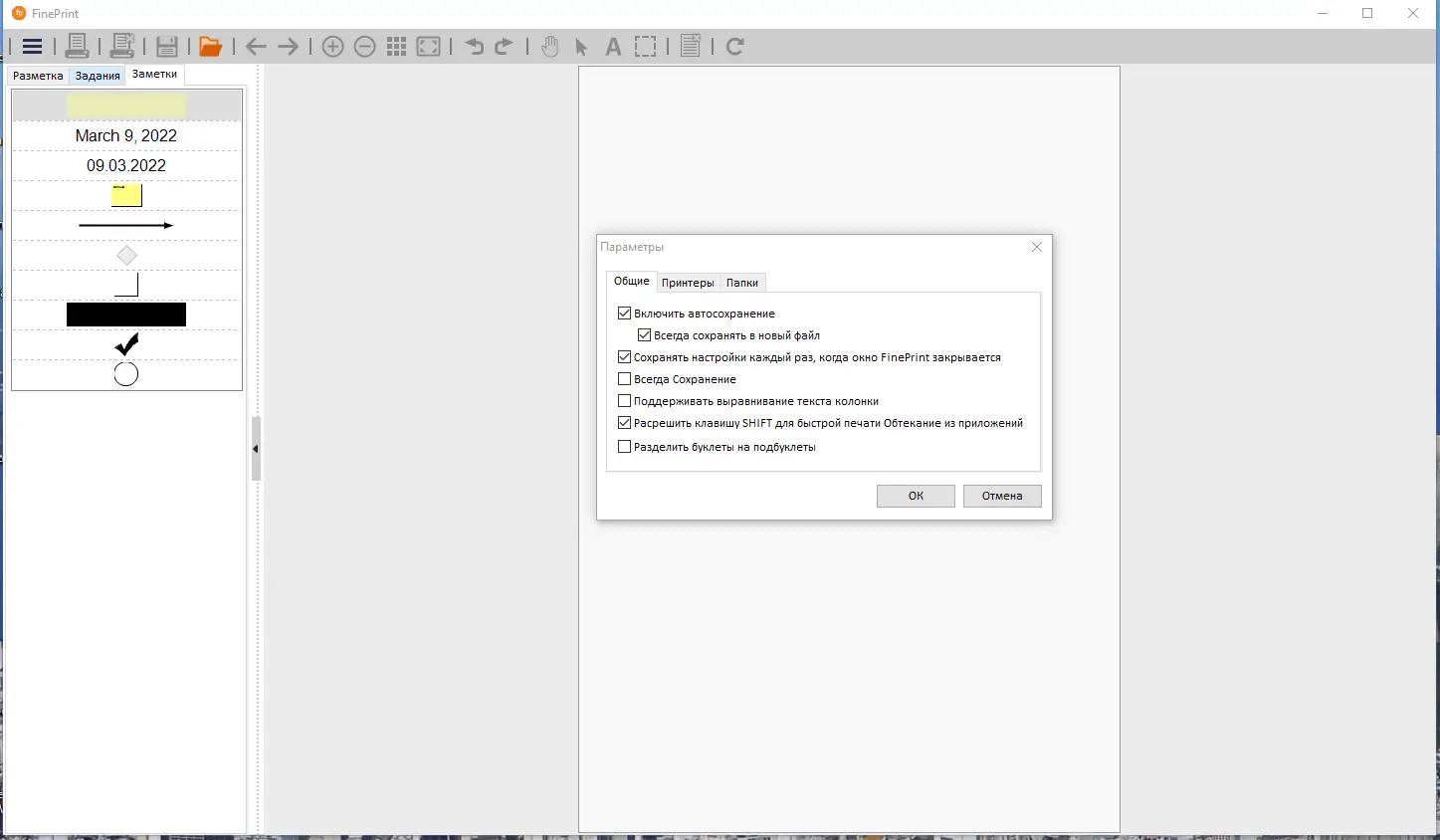This screenshot has width=1440, height=840.
Task: Select the 'March 9, 2022' date stamp
Action: [126, 135]
